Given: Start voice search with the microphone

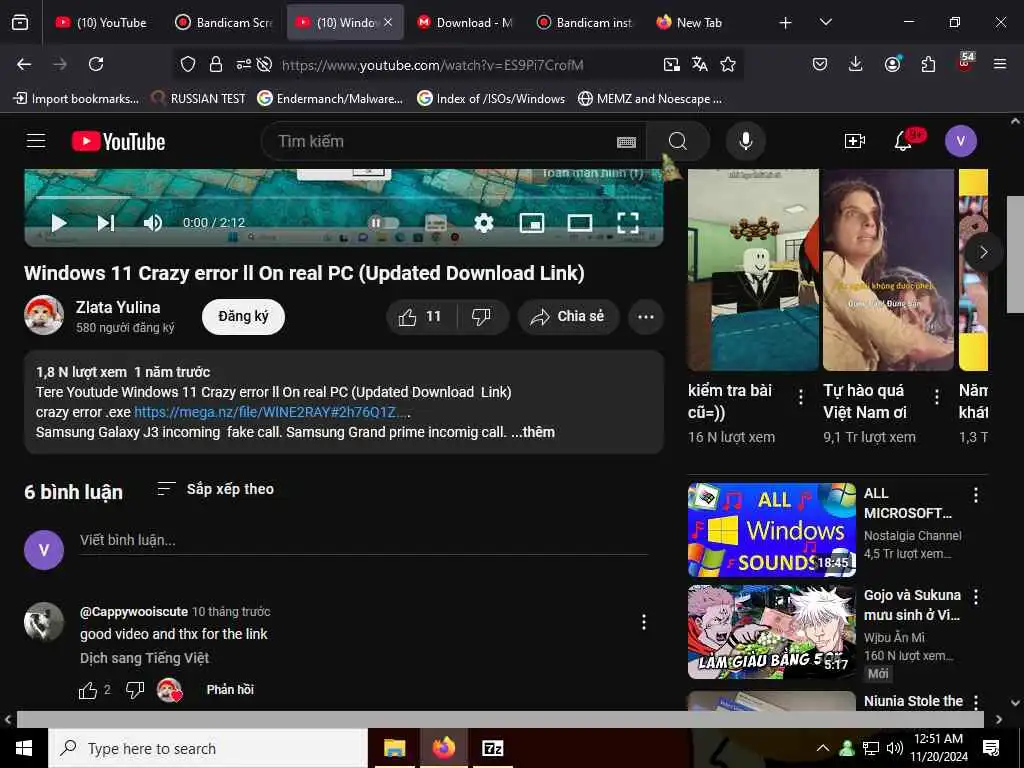Looking at the screenshot, I should (745, 141).
